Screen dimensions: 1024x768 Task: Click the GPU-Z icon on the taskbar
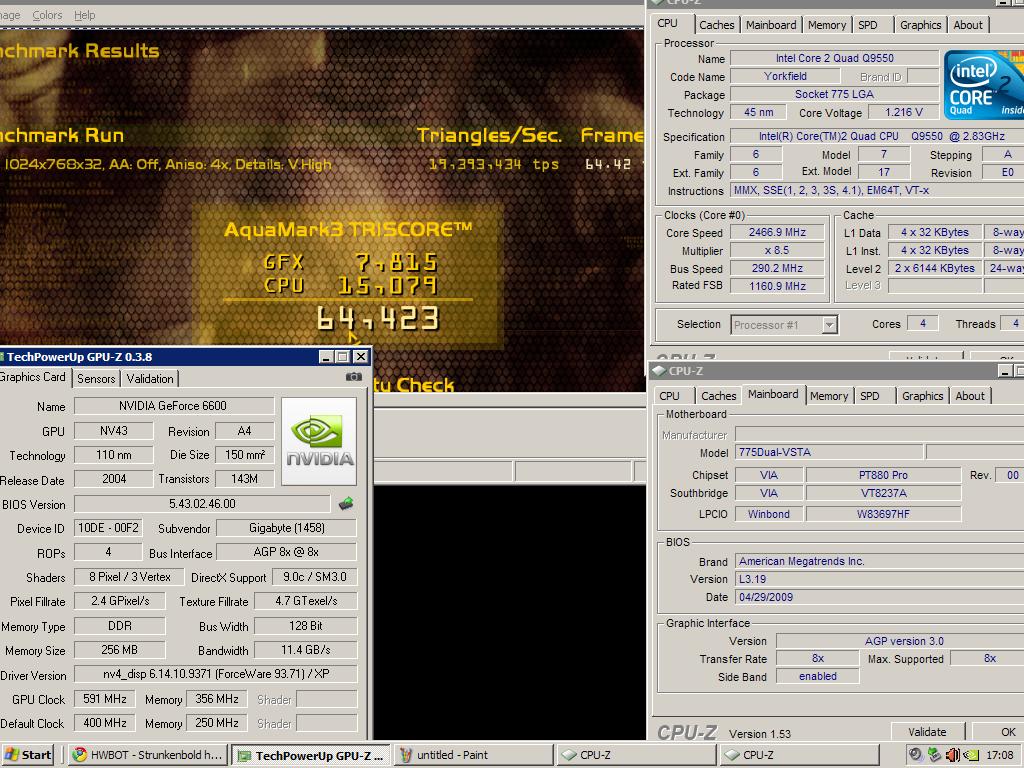click(244, 756)
